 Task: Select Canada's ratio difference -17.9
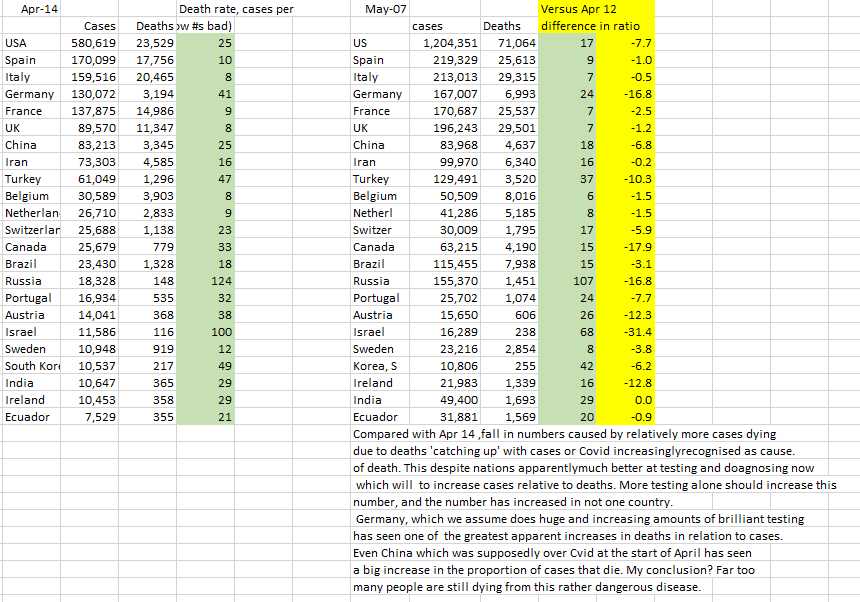click(x=637, y=247)
